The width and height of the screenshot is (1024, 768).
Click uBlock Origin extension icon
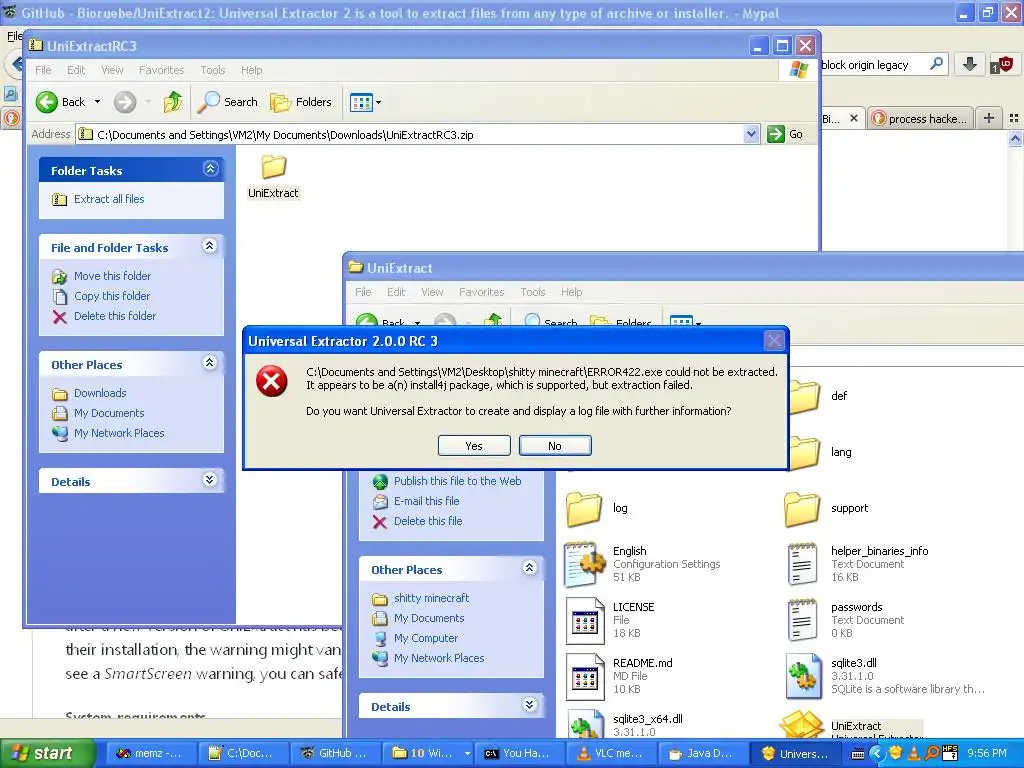tap(1002, 64)
